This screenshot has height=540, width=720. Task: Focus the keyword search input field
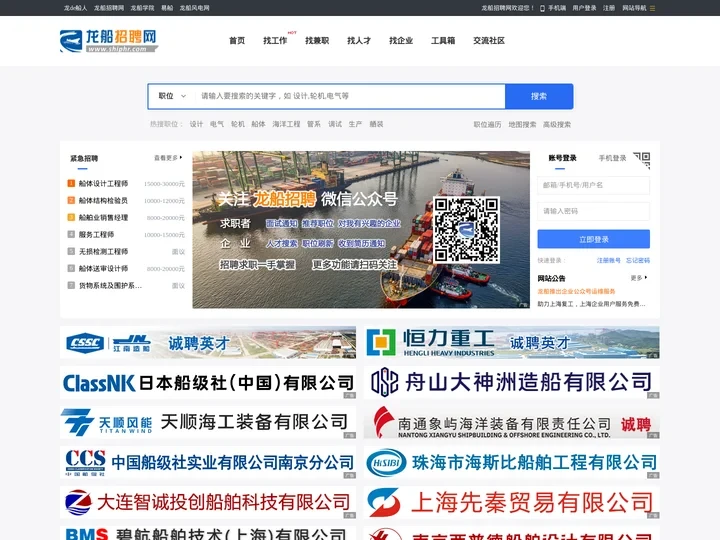[350, 96]
